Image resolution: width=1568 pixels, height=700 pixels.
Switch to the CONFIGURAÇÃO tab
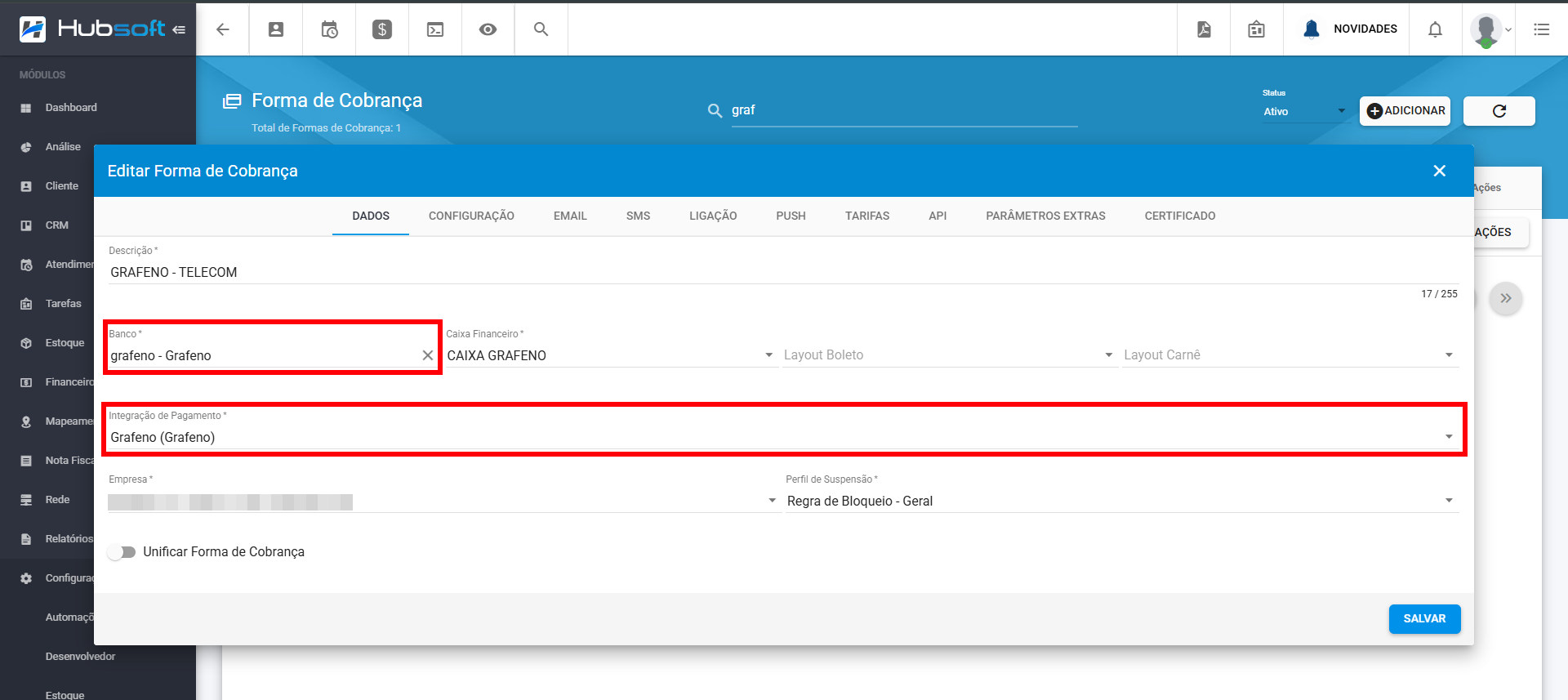[471, 216]
